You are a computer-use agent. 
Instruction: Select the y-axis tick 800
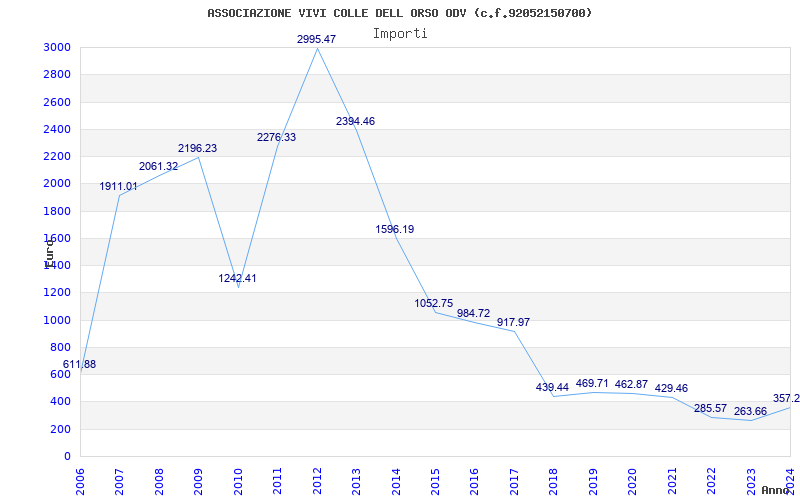click(x=60, y=347)
